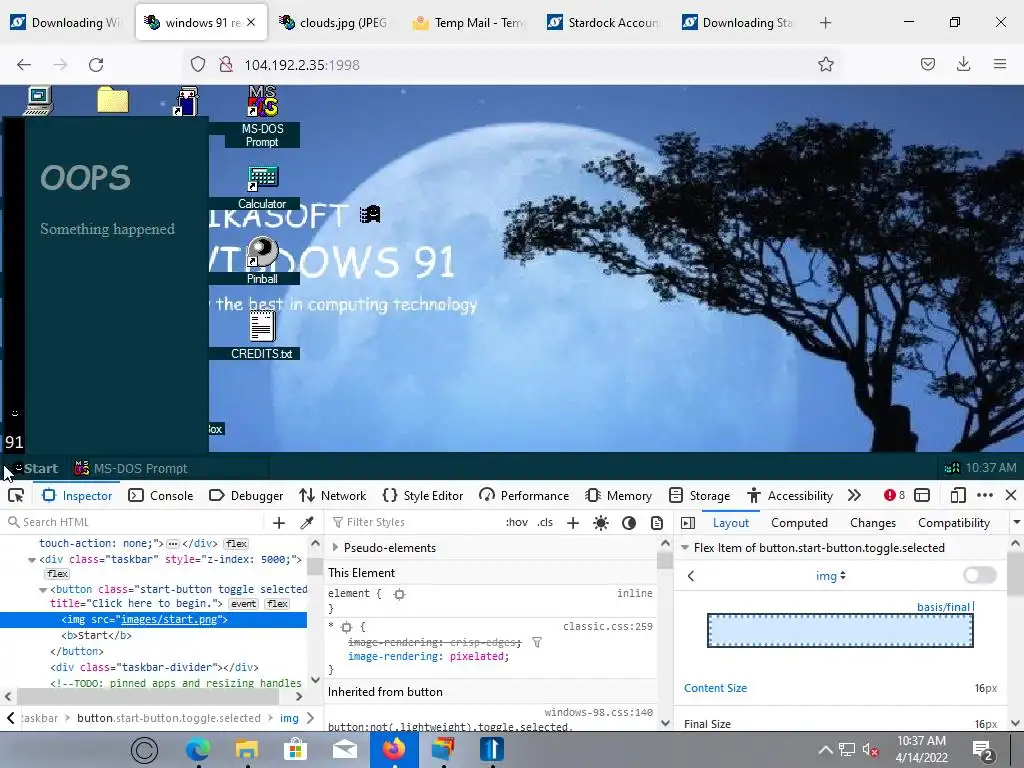This screenshot has width=1024, height=768.
Task: Toggle Responsive Design Mode icon
Action: tap(957, 496)
